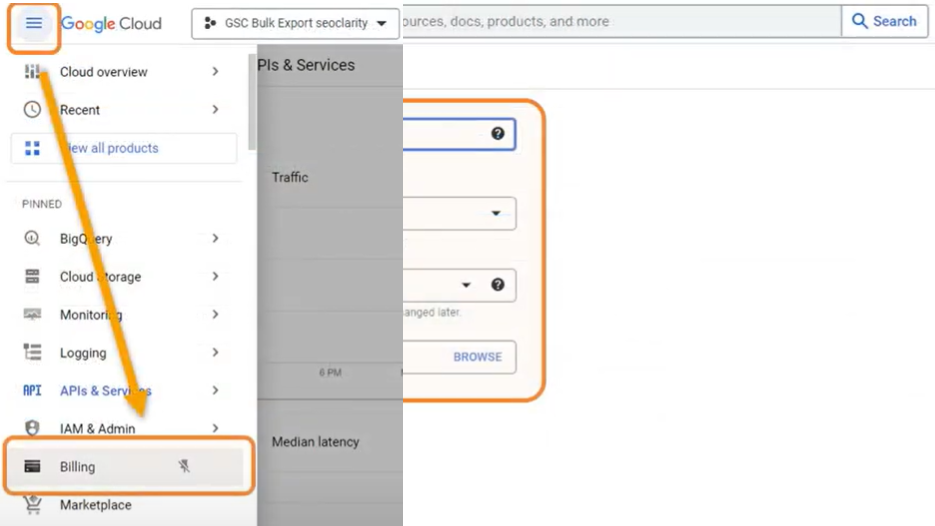Screen dimensions: 935x526
Task: Click the help icon in top form field
Action: coord(497,134)
